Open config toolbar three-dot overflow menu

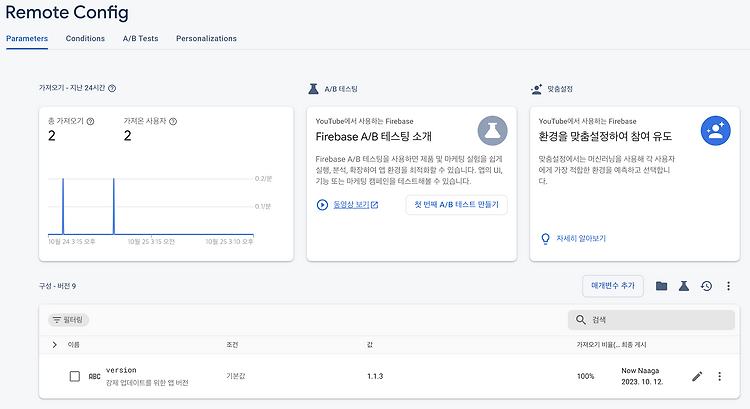[x=728, y=286]
